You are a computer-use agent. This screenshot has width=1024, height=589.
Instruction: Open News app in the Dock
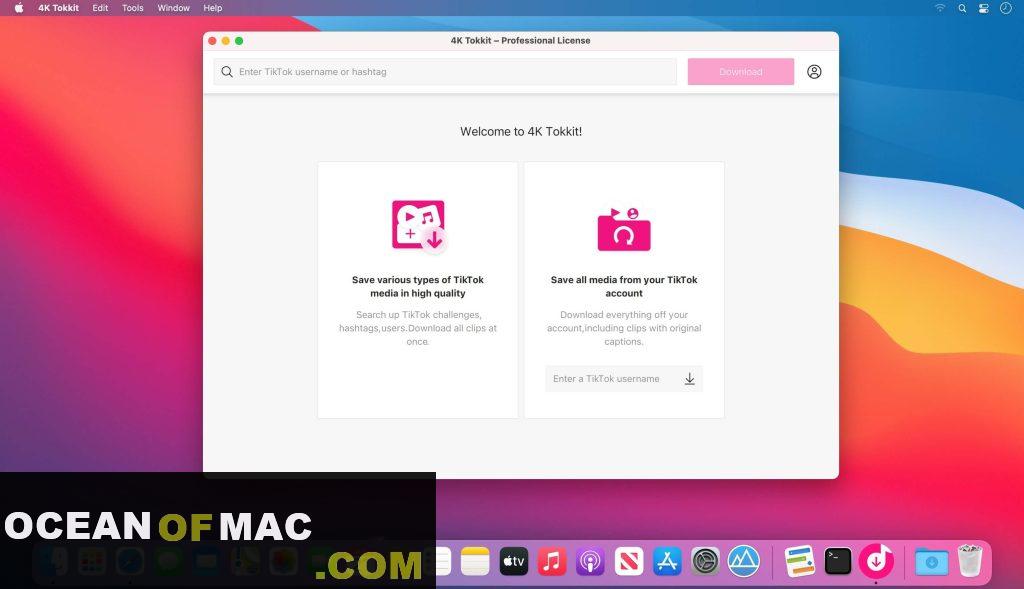pos(629,561)
